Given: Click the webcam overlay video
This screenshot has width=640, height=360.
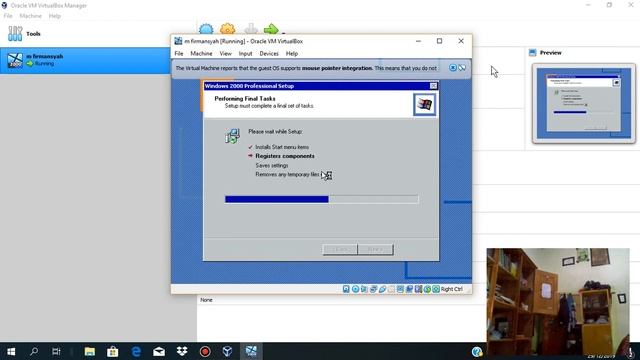Looking at the screenshot, I should pos(558,302).
